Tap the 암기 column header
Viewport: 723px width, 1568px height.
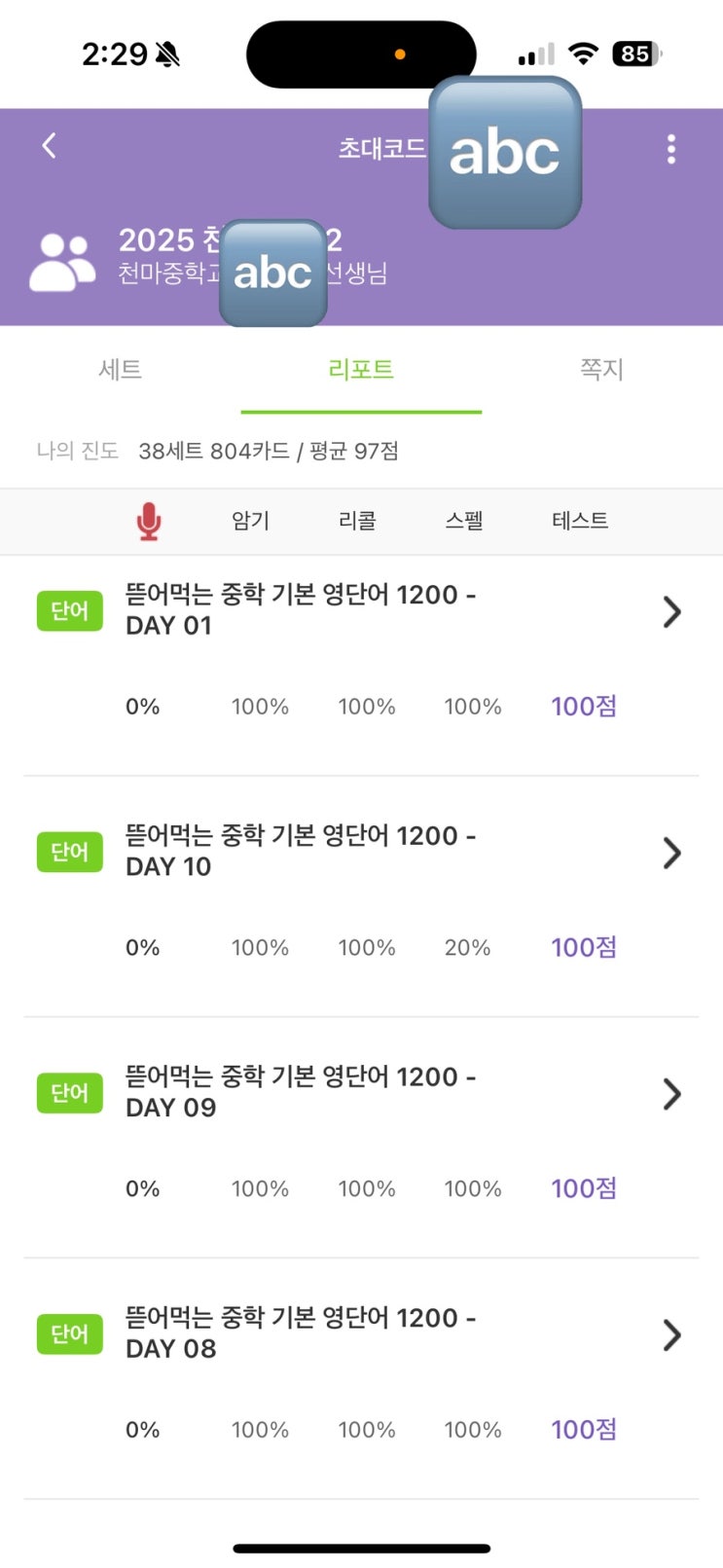tap(250, 521)
